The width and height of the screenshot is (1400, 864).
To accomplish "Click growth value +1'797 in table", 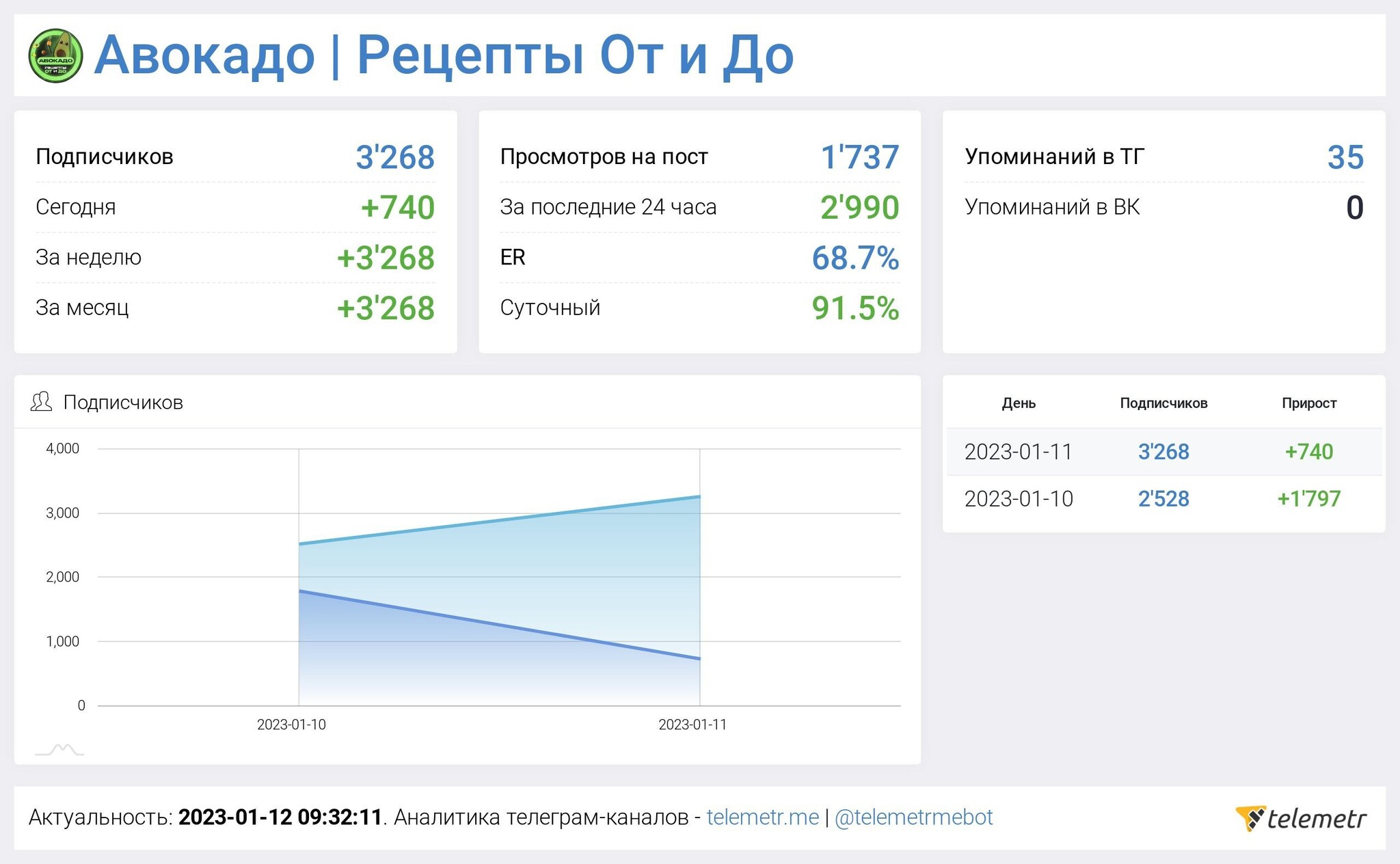I will 1309,499.
